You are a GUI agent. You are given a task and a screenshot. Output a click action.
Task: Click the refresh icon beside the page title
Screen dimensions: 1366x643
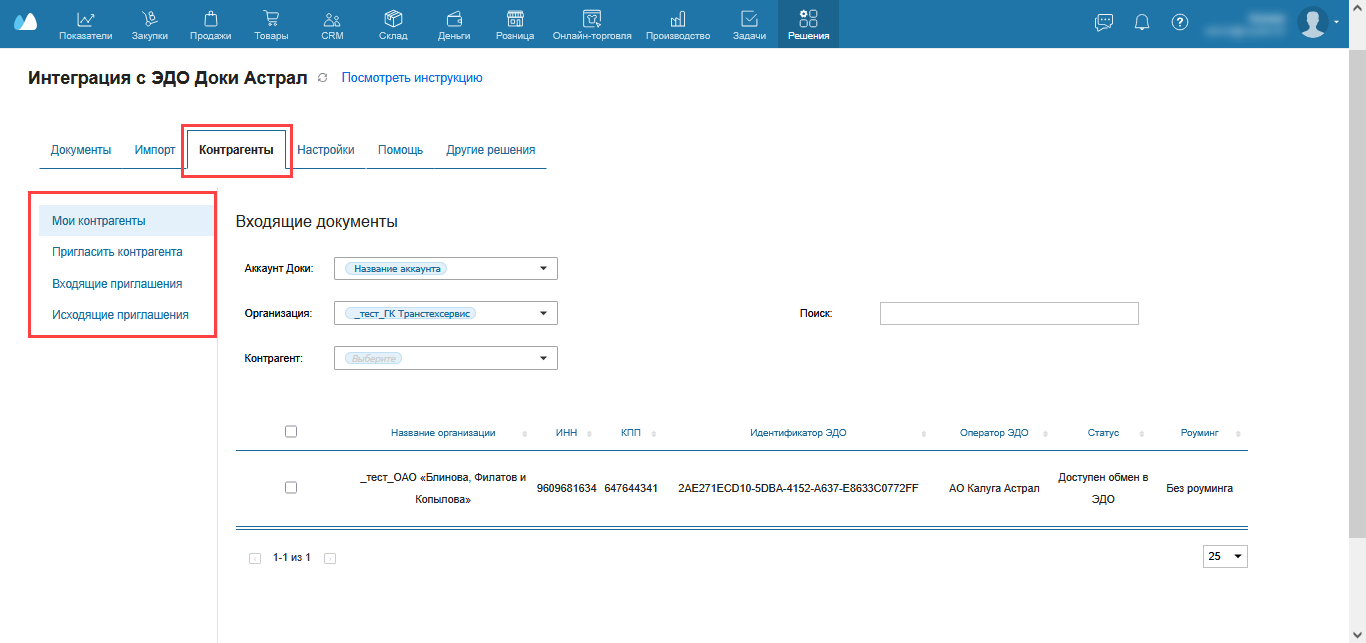tap(322, 78)
